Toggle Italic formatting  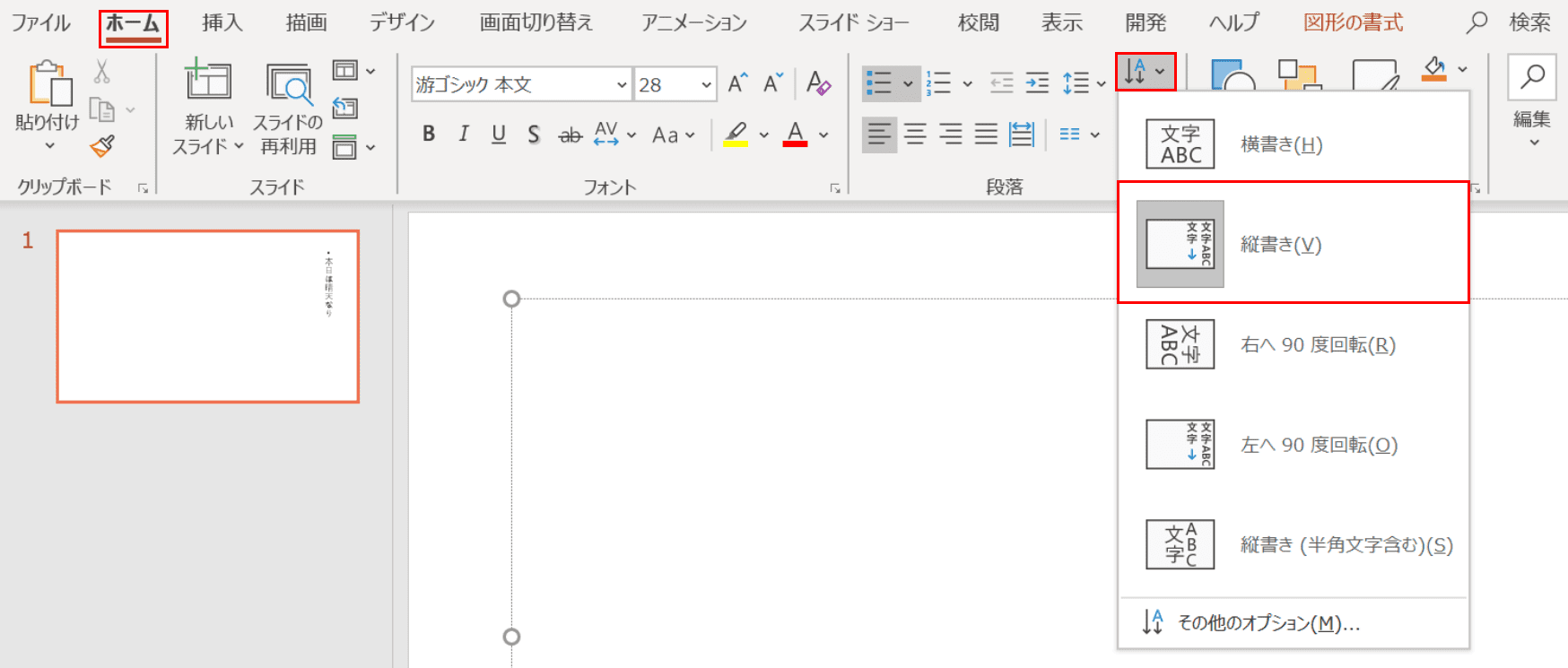[463, 134]
